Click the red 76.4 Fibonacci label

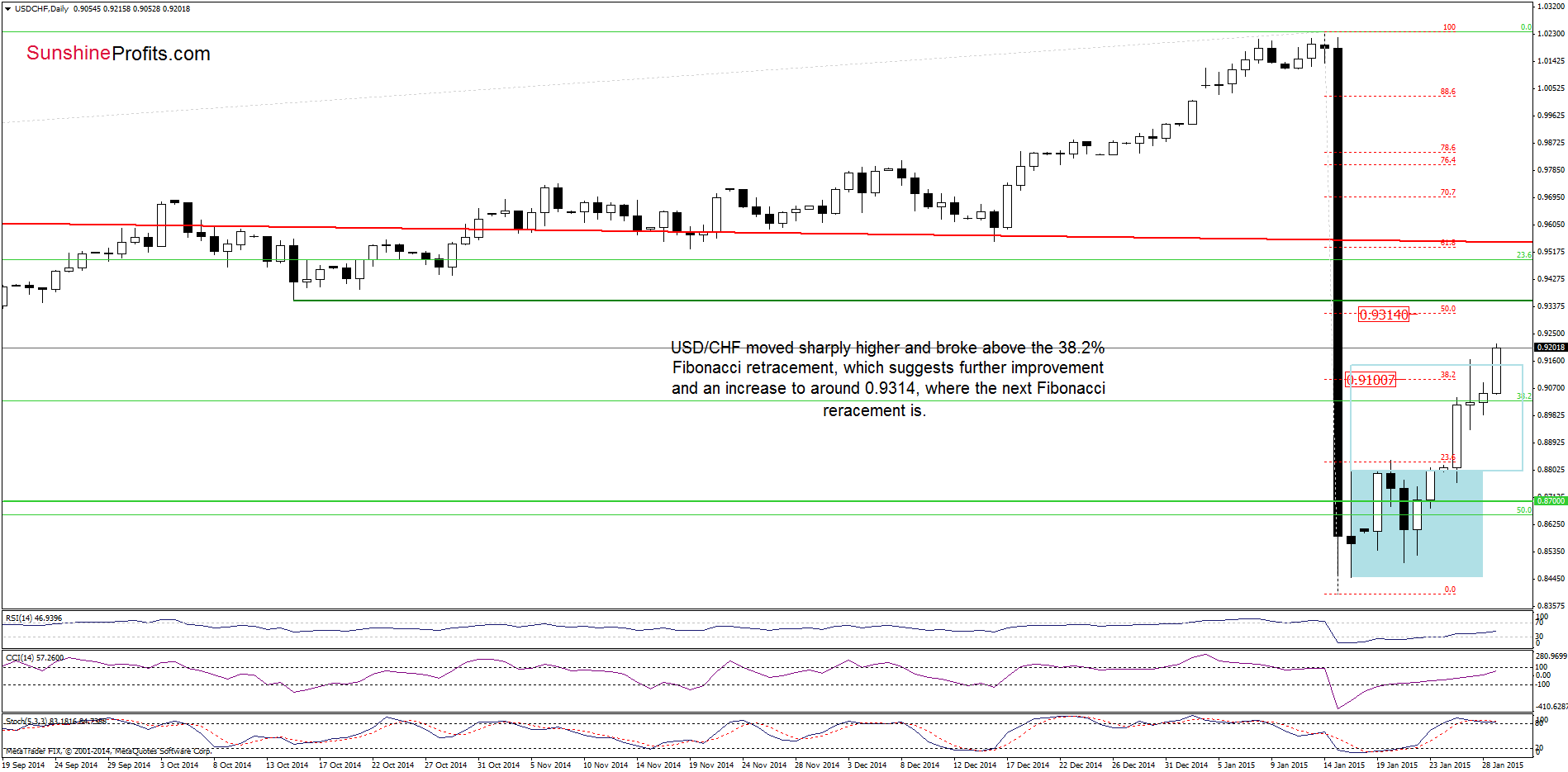click(1447, 160)
